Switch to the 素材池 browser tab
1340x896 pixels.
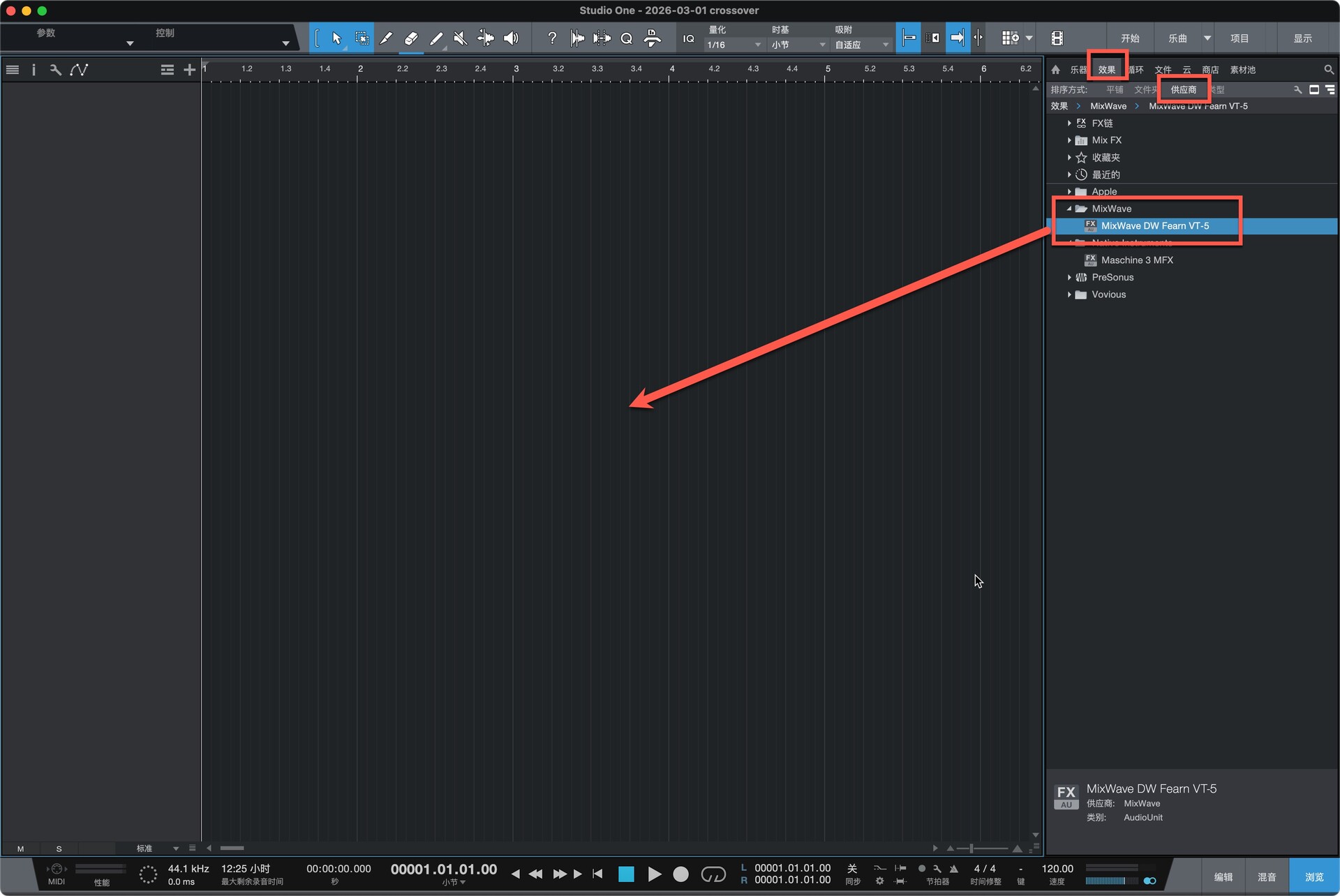[x=1242, y=70]
